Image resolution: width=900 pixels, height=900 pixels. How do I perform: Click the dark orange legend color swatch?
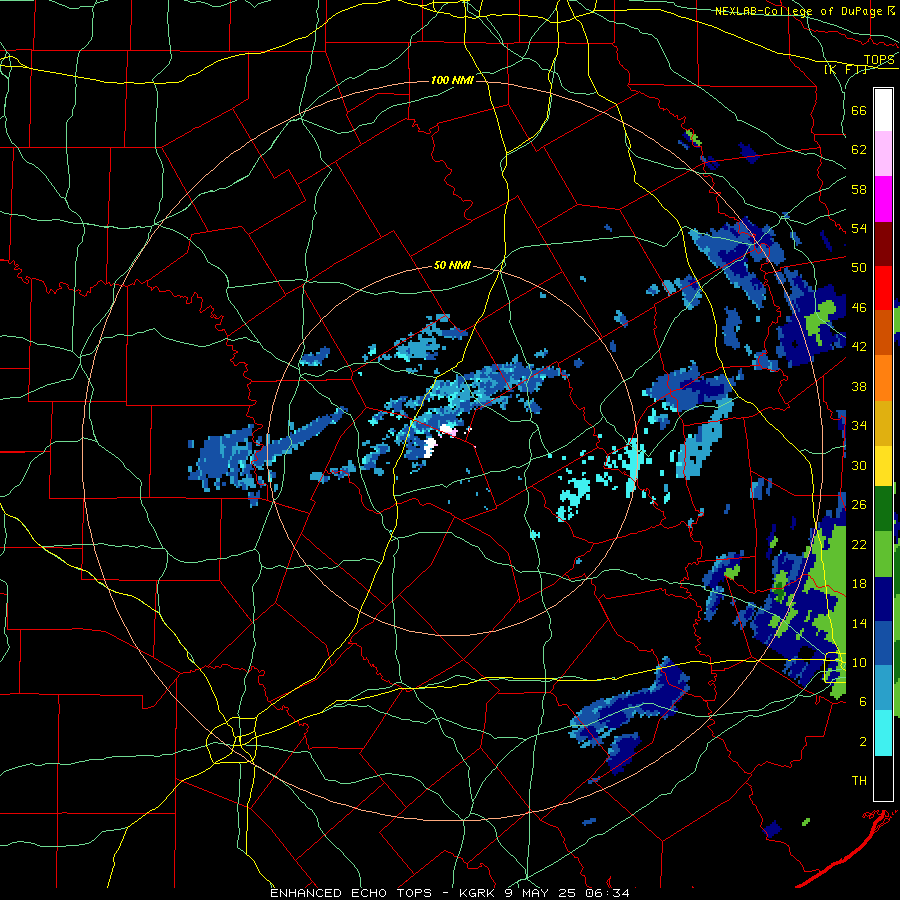[883, 332]
